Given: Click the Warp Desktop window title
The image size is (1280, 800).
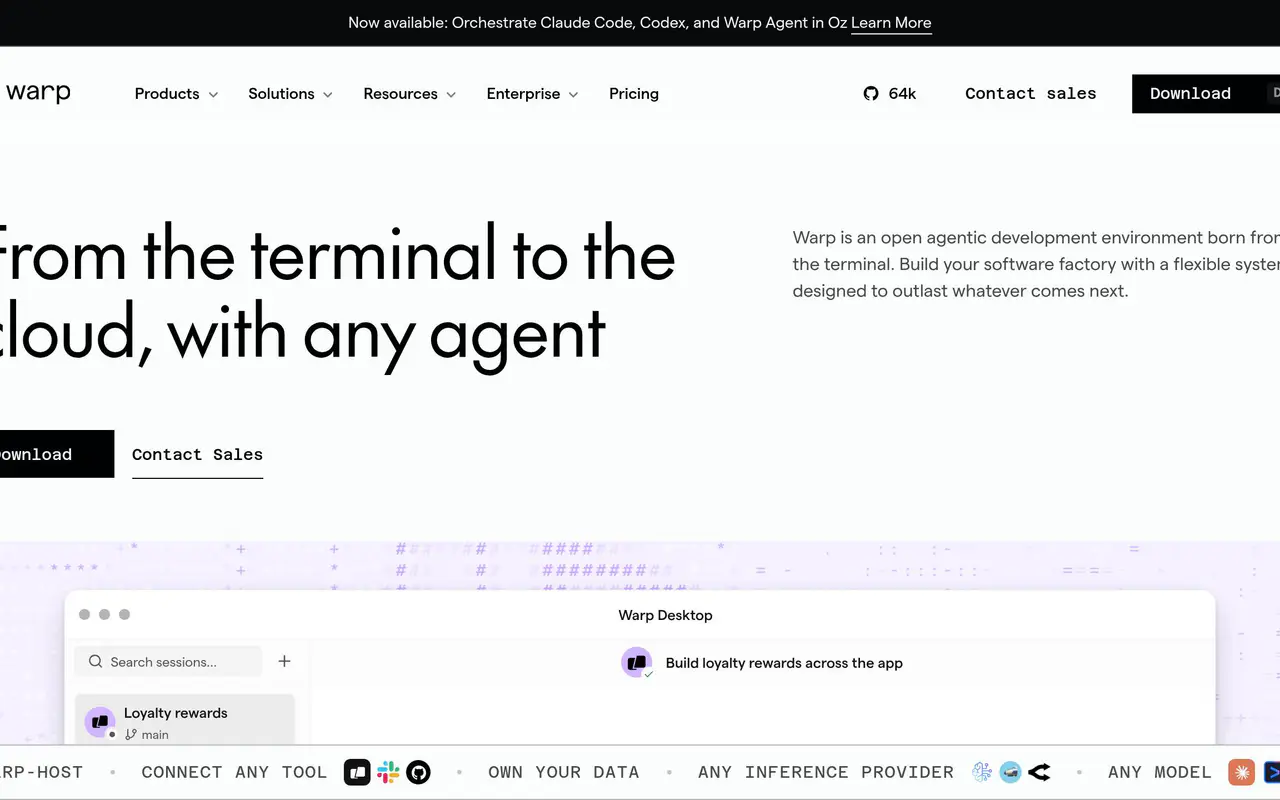Looking at the screenshot, I should click(666, 615).
